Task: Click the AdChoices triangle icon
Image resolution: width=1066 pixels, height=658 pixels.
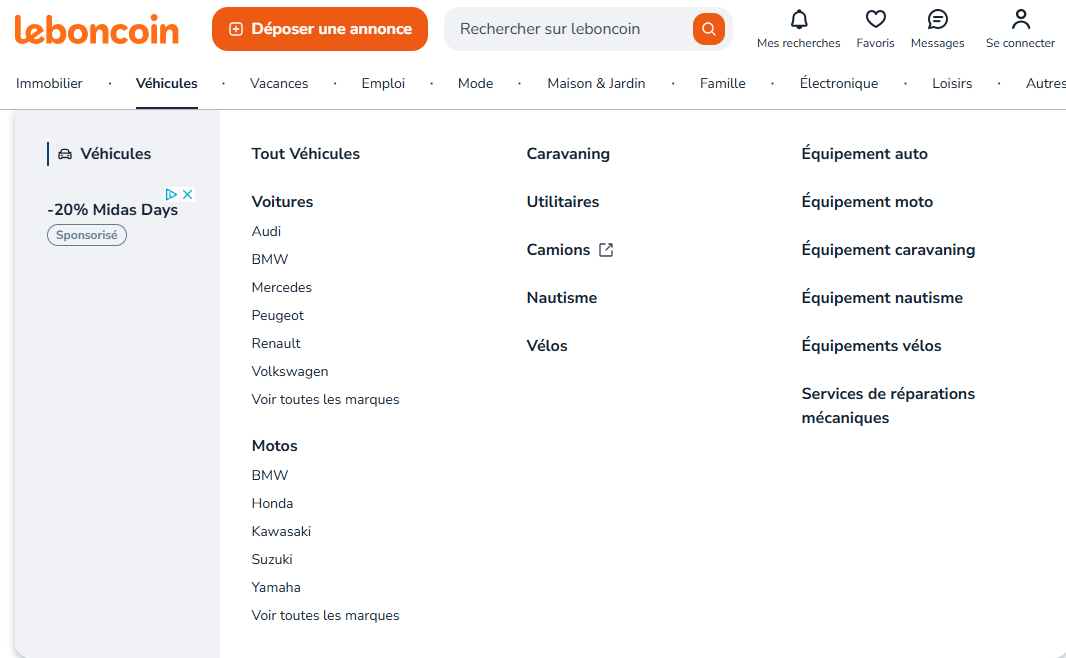Action: [171, 194]
